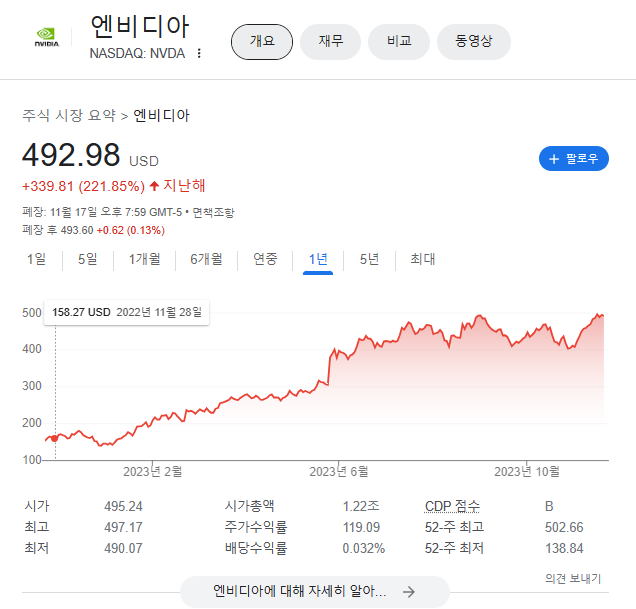Switch chart to 1개월 range
The width and height of the screenshot is (636, 609).
click(144, 259)
